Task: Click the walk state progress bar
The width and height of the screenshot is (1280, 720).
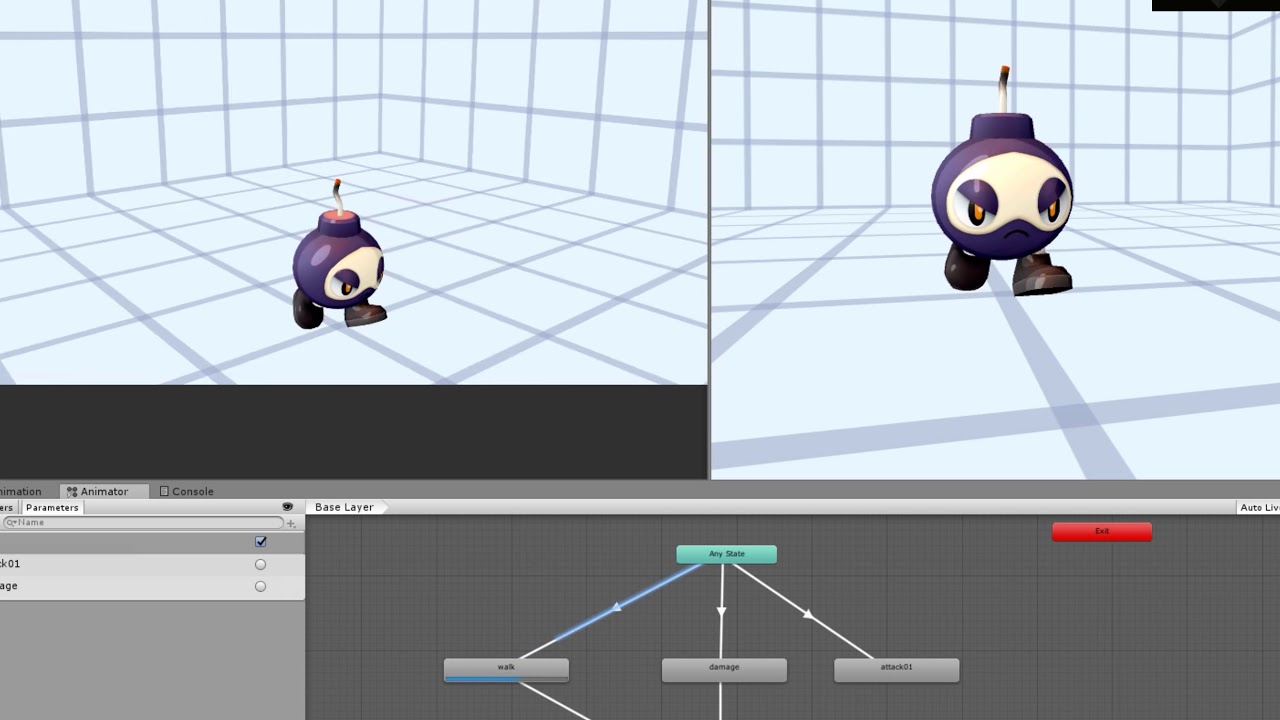Action: pyautogui.click(x=506, y=678)
